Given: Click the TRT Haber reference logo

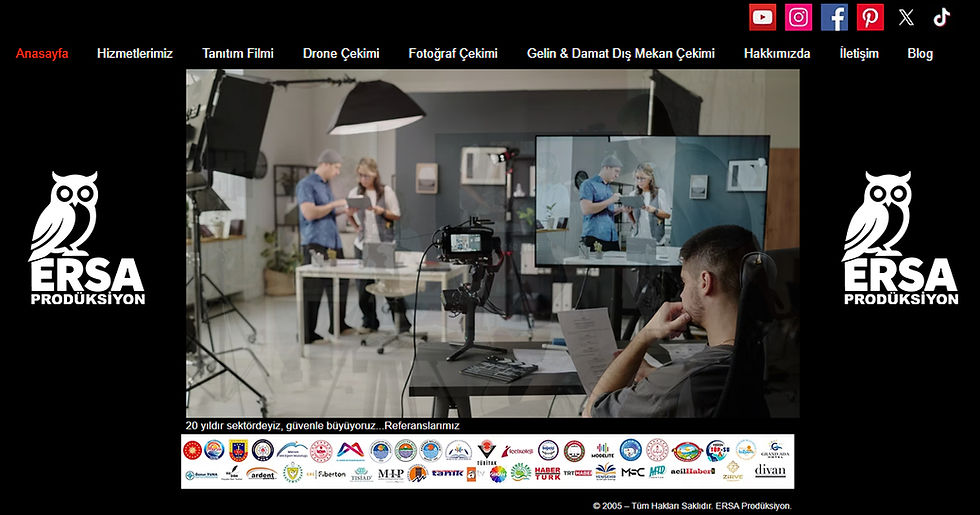Looking at the screenshot, I should click(578, 473).
